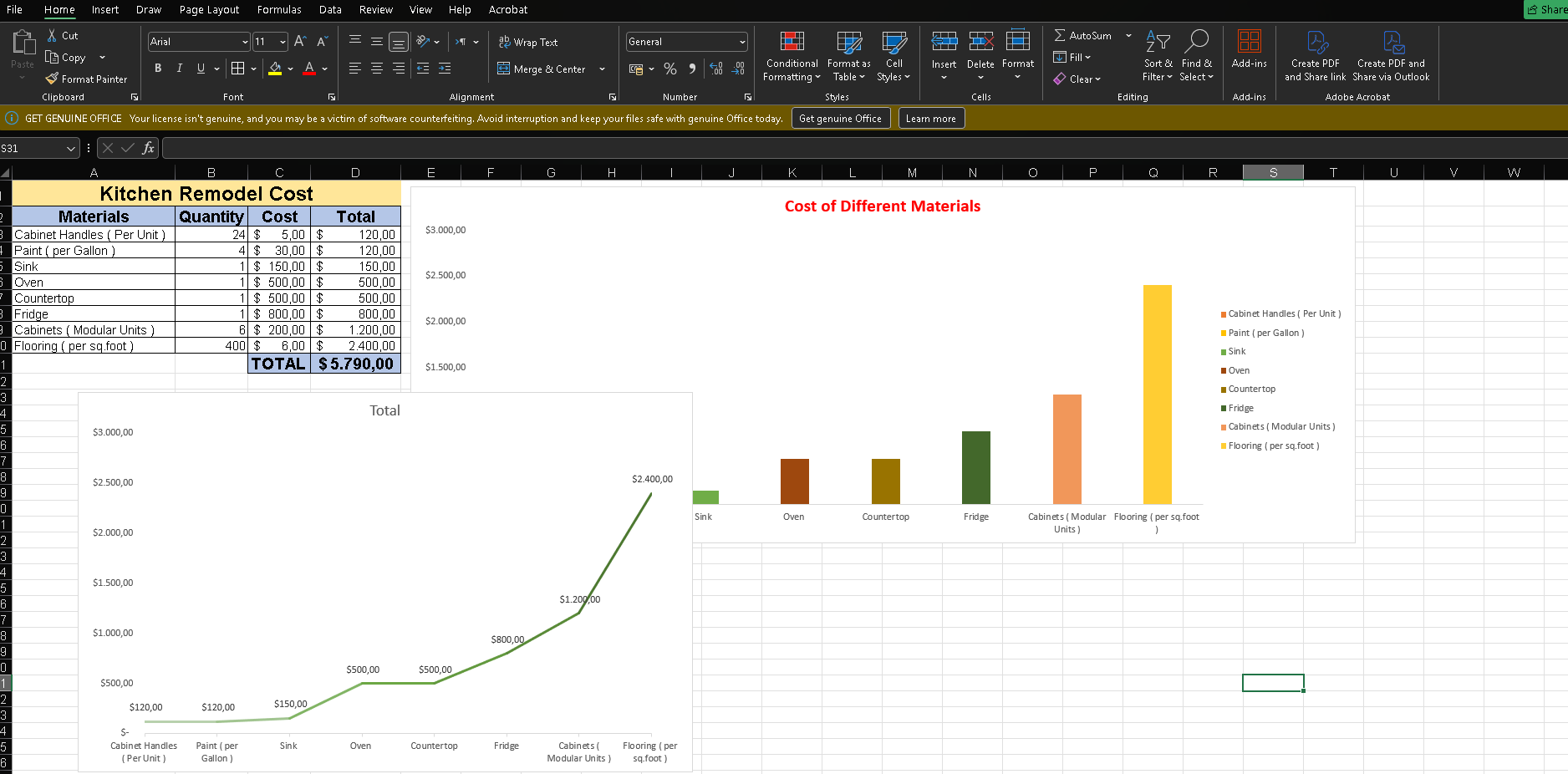1568x774 pixels.
Task: Open the font size dropdown
Action: (283, 42)
